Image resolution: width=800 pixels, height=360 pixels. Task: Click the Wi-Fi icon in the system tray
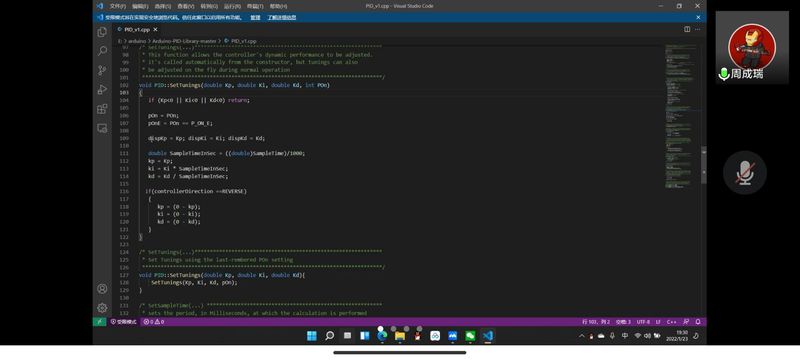coord(638,336)
